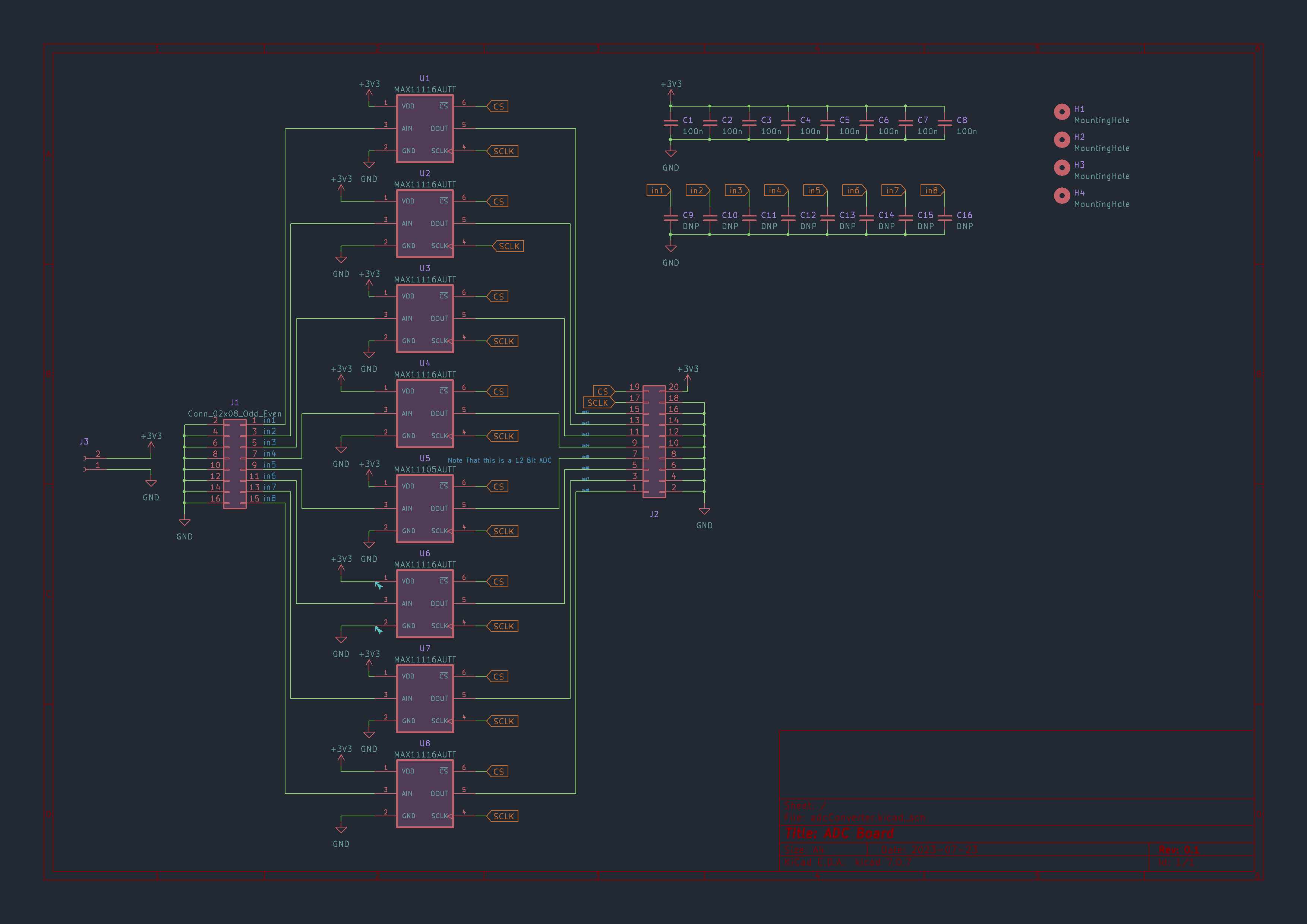Viewport: 1307px width, 924px height.
Task: Select the SCLK label on U1 pin 4
Action: coord(503,151)
